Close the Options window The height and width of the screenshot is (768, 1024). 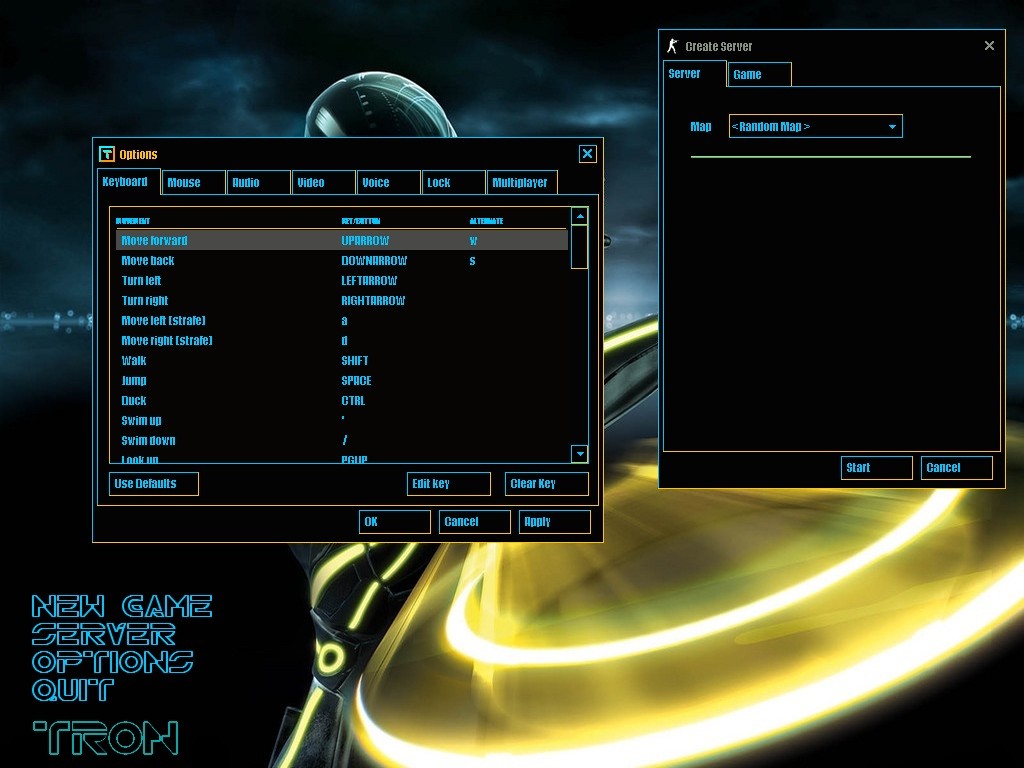(x=587, y=153)
